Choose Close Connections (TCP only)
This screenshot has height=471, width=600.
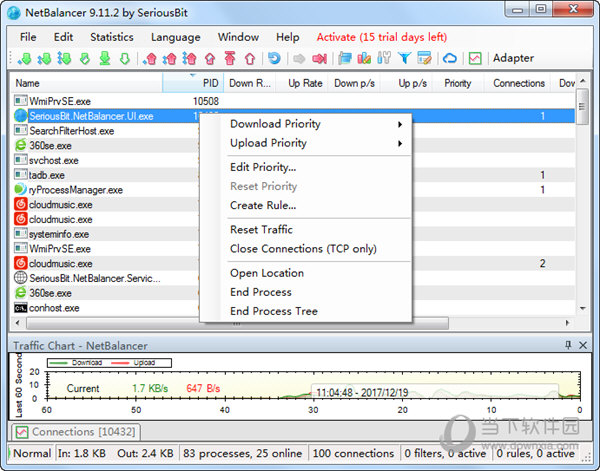click(306, 249)
